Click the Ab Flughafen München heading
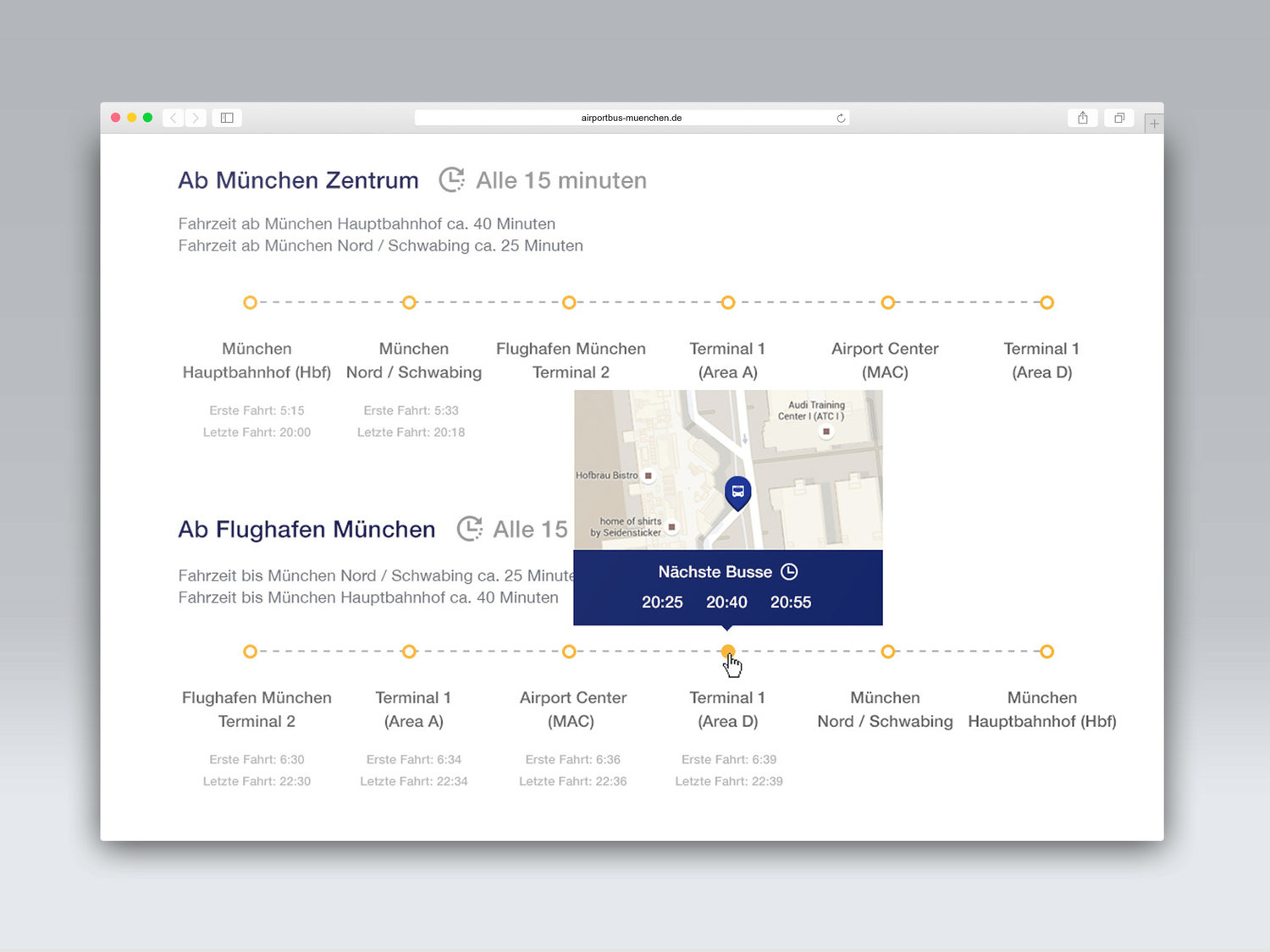This screenshot has height=952, width=1270. click(306, 530)
